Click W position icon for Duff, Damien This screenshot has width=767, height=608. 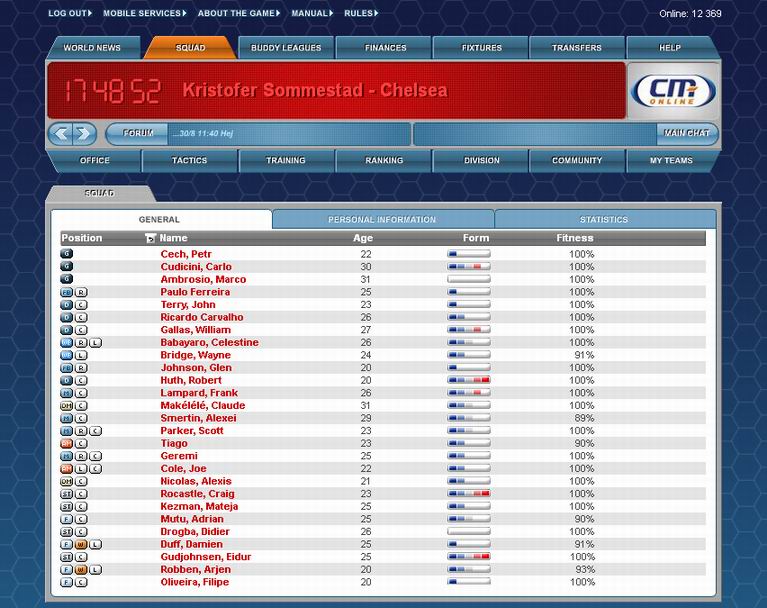point(81,544)
